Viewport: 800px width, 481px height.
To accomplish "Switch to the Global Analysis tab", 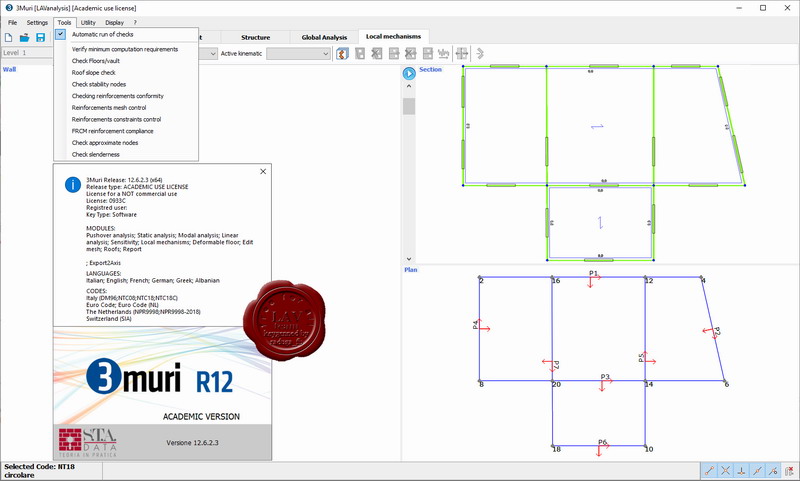I will click(324, 37).
